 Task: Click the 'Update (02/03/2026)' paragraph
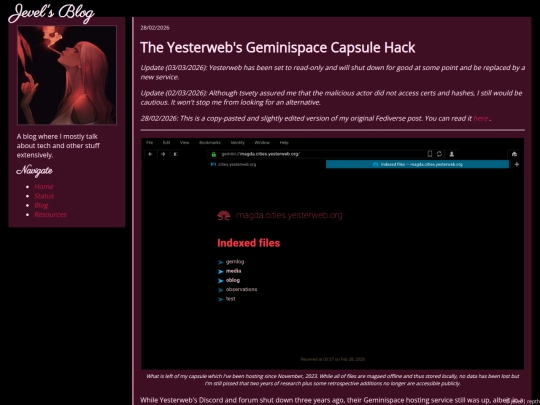[331, 97]
